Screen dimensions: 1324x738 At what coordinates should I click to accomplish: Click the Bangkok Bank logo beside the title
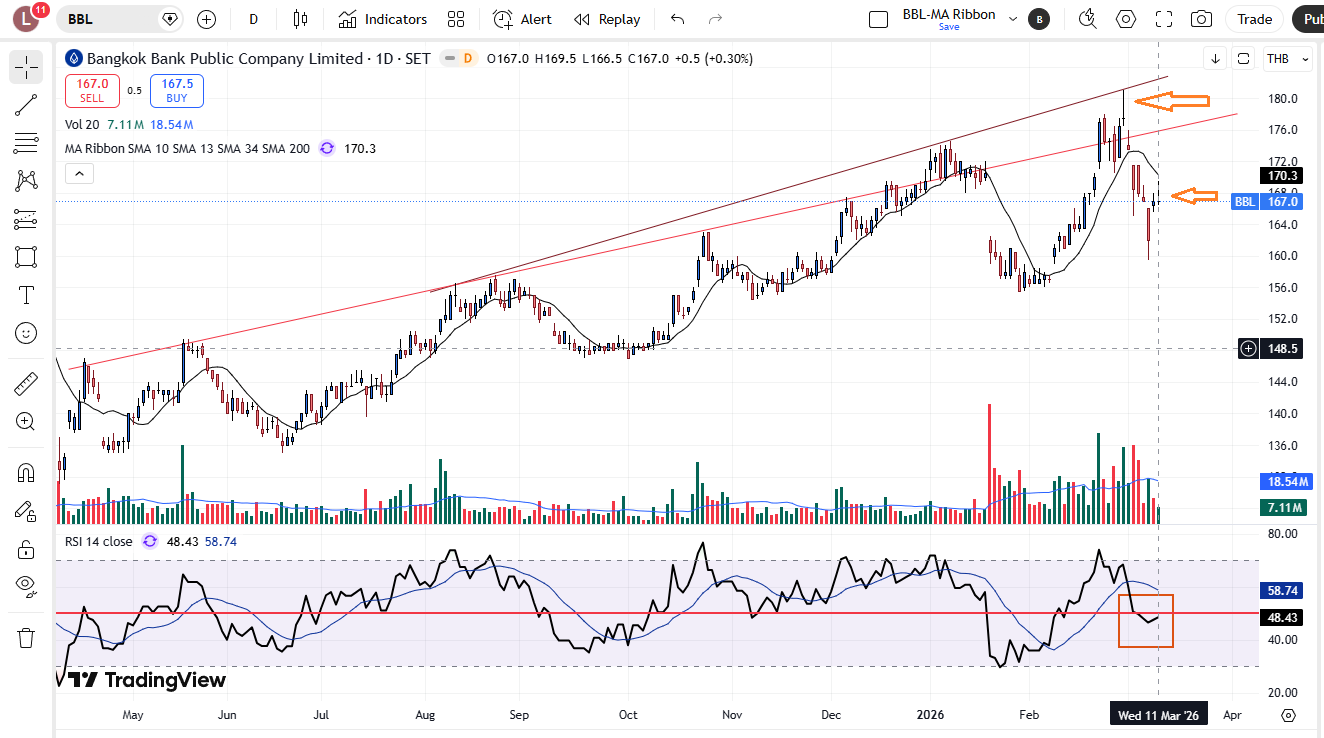point(73,59)
